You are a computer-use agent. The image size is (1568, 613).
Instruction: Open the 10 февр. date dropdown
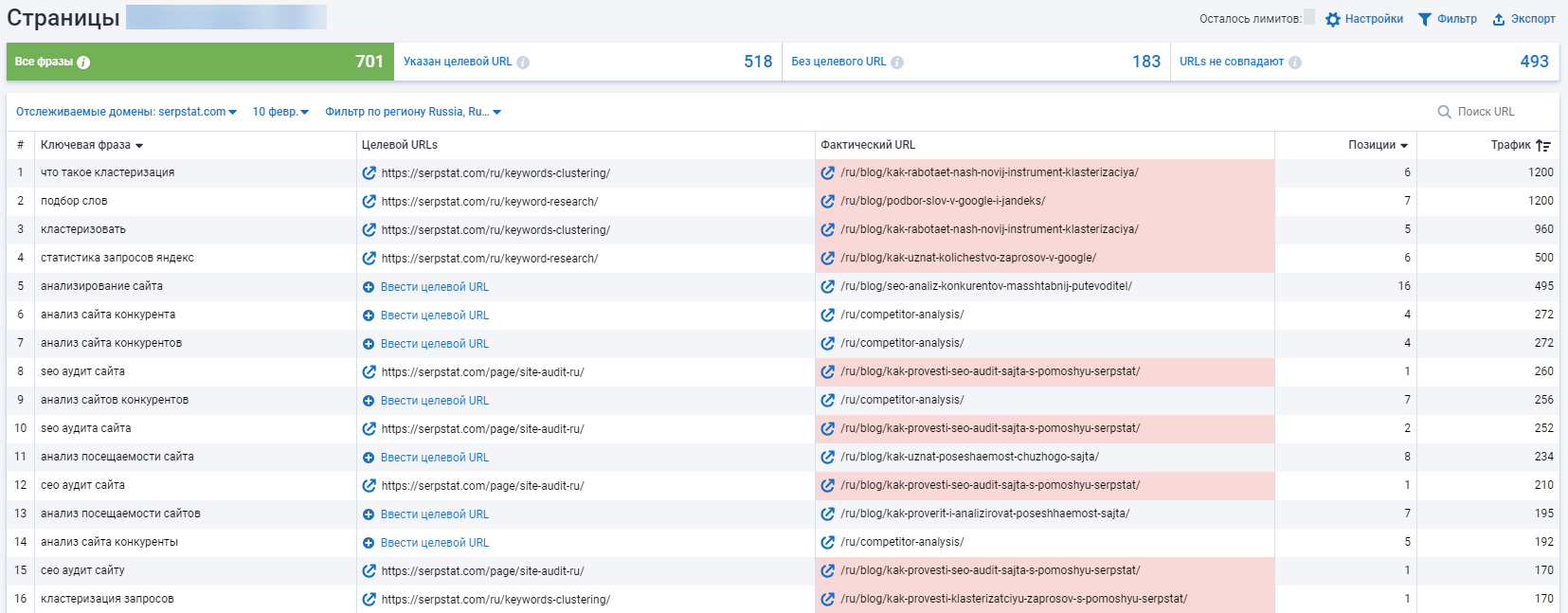pyautogui.click(x=280, y=112)
